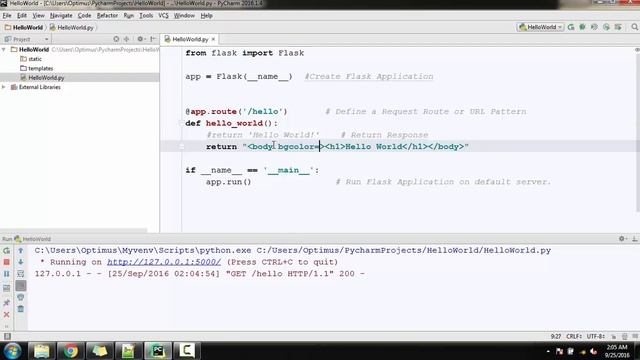Click the HelloWorld.py breadcrumb in navigation bar
640x360 pixels.
[72, 27]
